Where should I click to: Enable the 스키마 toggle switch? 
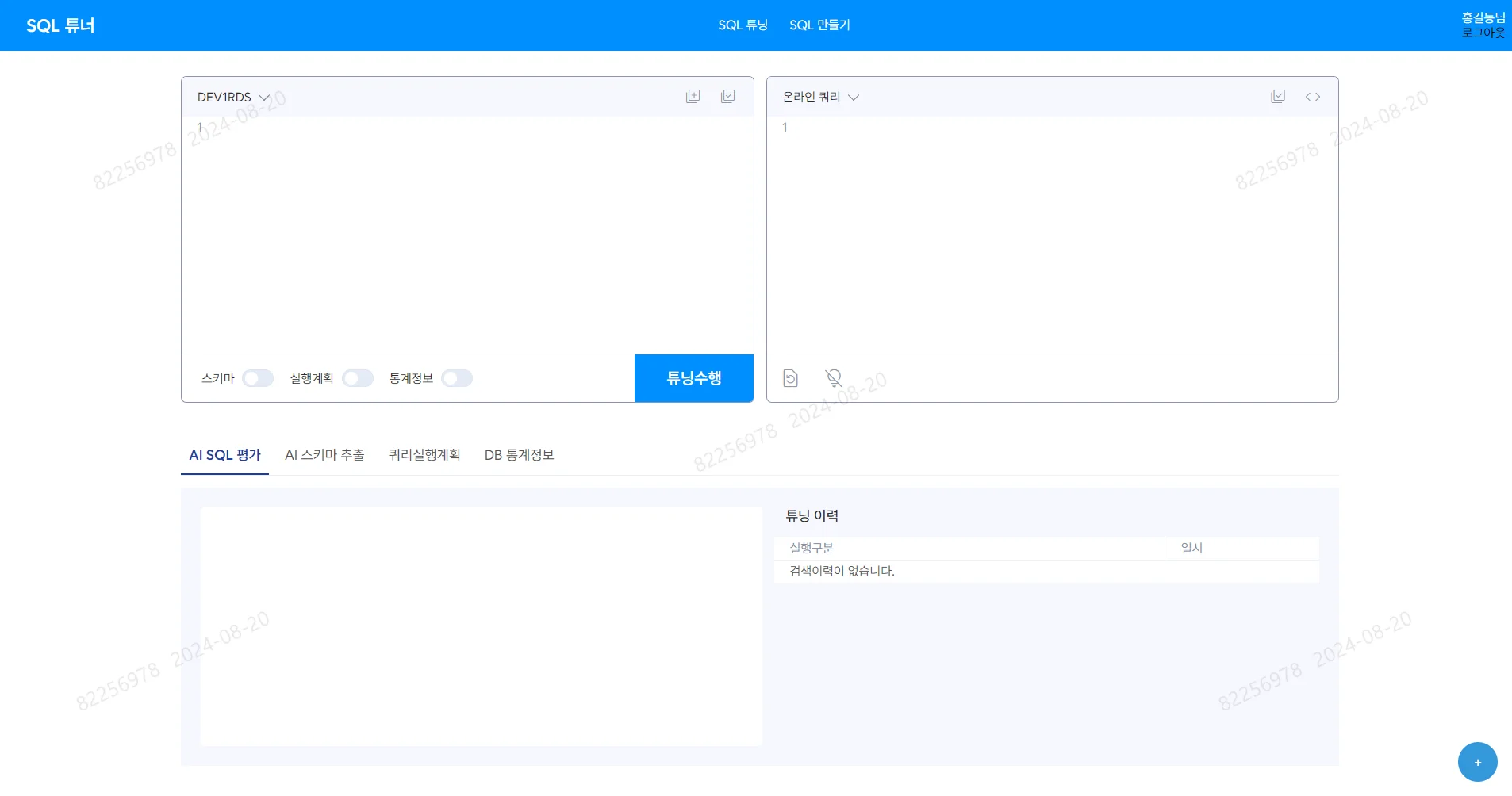[x=257, y=378]
